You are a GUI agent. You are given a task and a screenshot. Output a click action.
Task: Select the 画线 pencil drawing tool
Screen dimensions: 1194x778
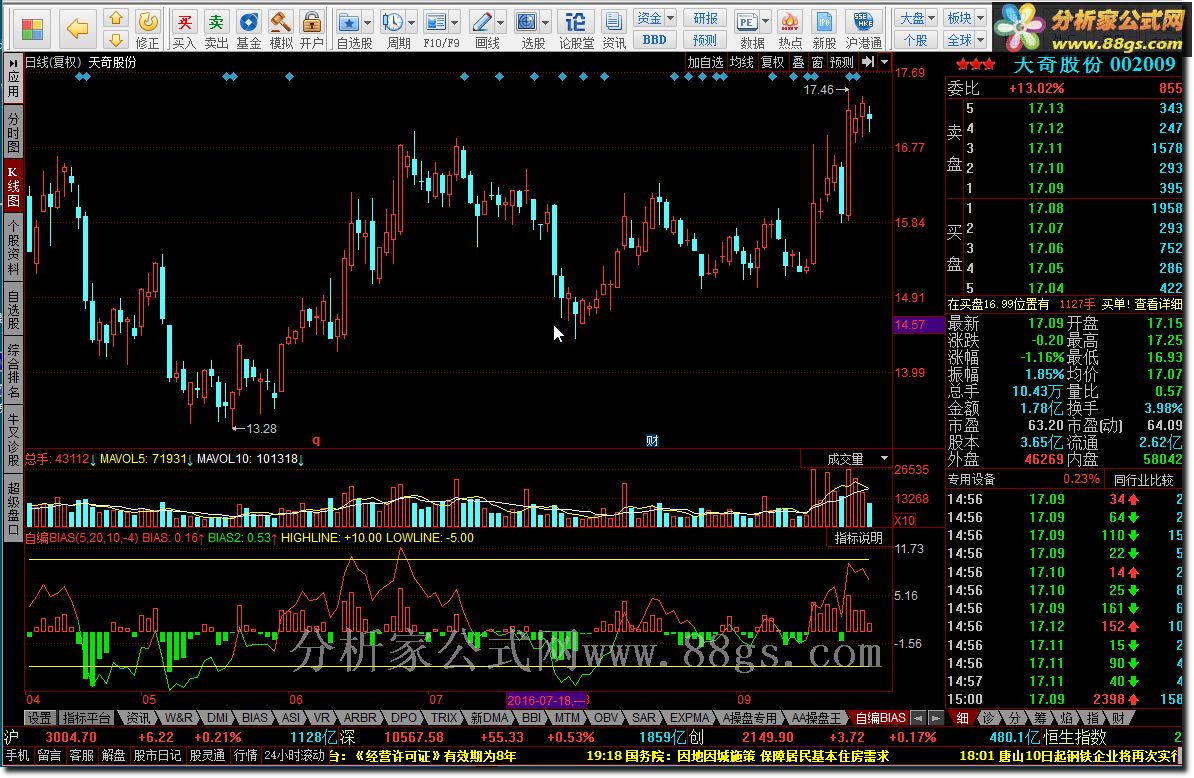[481, 22]
